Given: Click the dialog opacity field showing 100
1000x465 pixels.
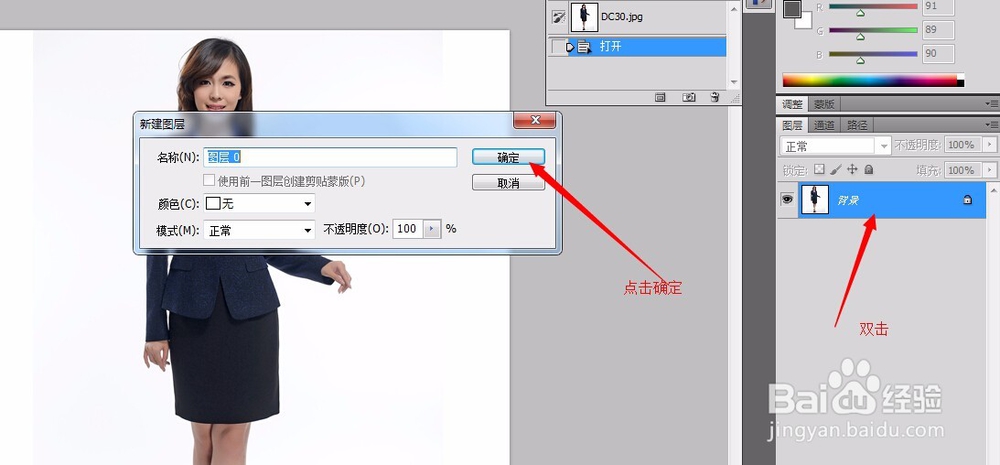Looking at the screenshot, I should tap(408, 229).
